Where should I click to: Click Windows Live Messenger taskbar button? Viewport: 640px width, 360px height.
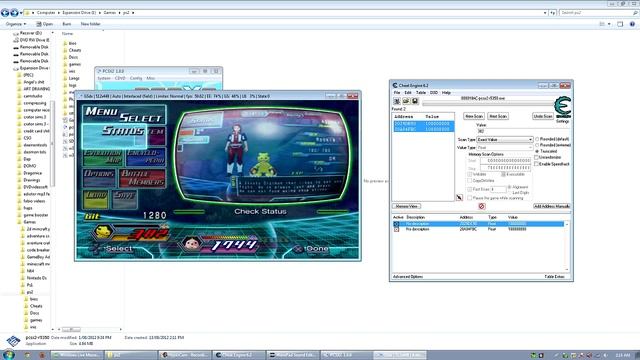coord(78,355)
